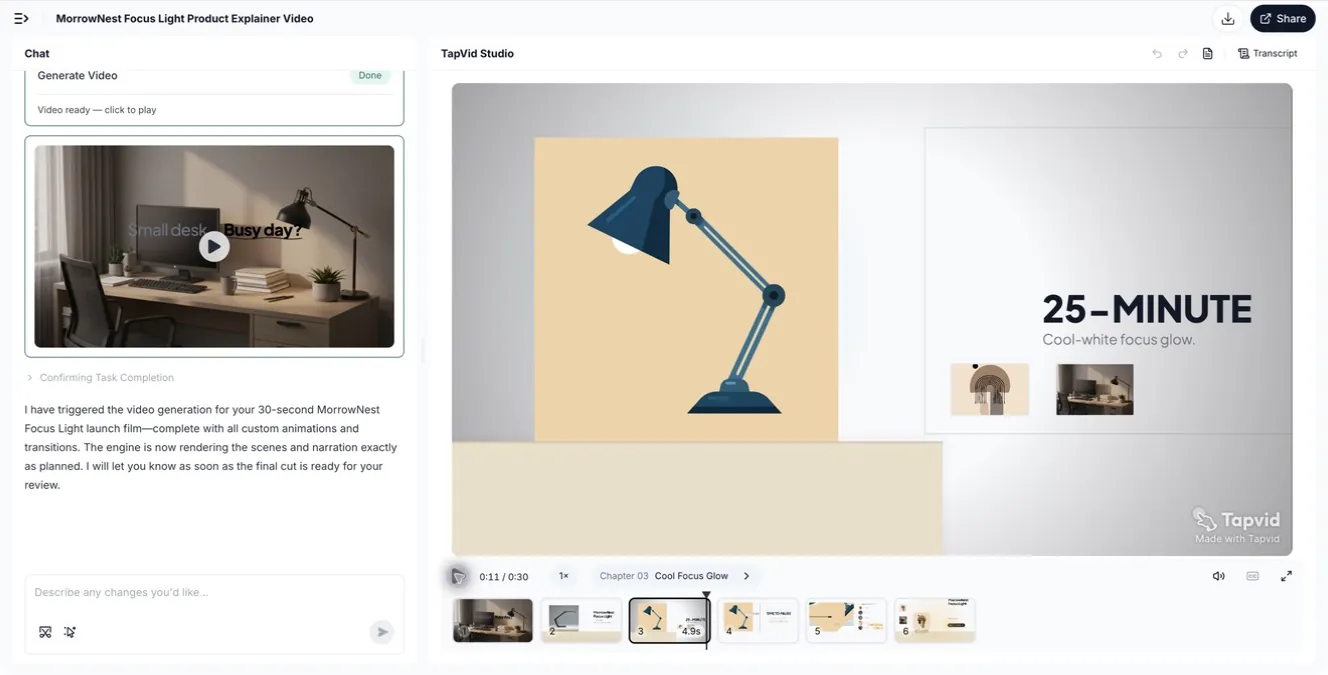Screen dimensions: 1328x675
Task: Click the Generate Video Done status badge
Action: coord(370,76)
